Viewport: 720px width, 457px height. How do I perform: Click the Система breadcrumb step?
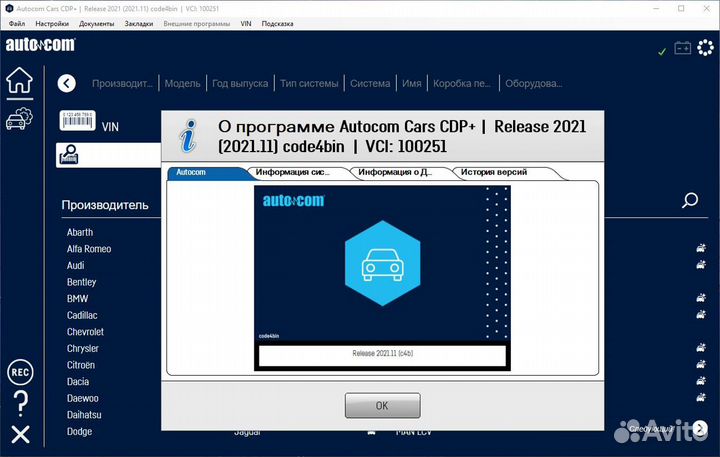pyautogui.click(x=370, y=84)
